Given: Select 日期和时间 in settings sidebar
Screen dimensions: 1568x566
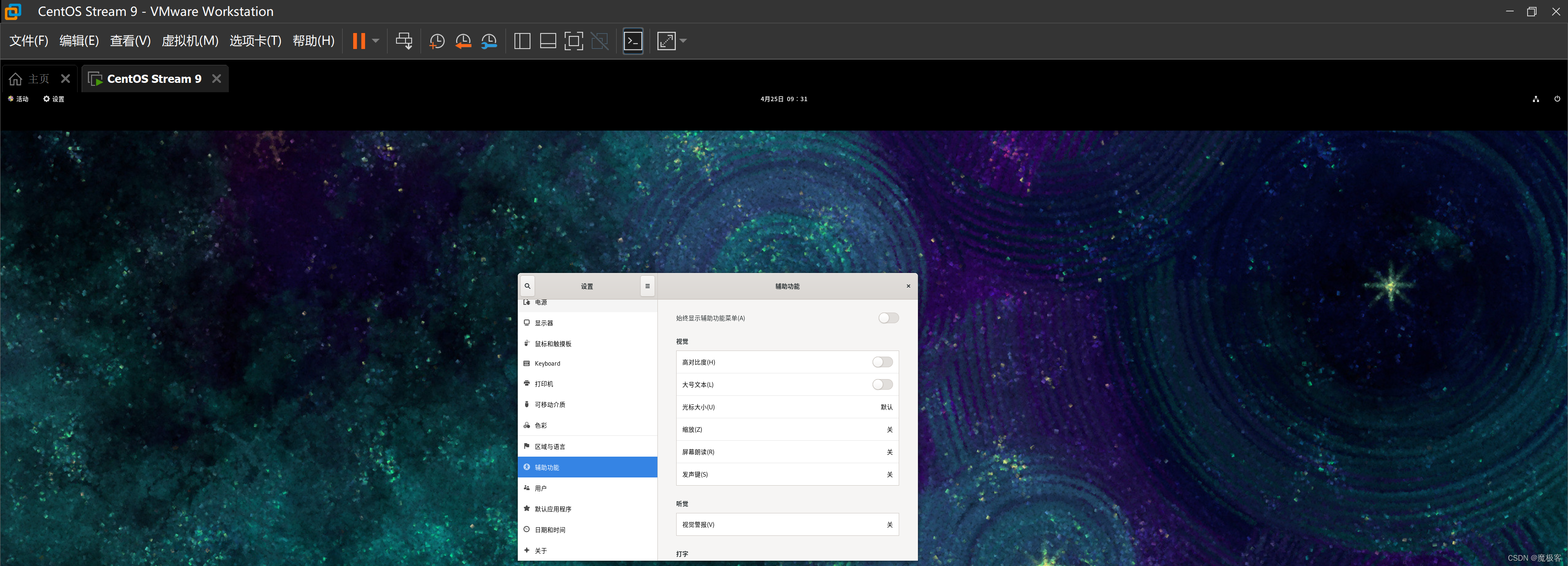Looking at the screenshot, I should click(x=550, y=530).
